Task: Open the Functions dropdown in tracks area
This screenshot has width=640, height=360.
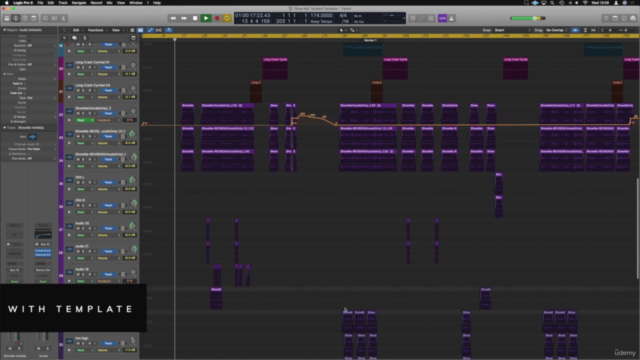Action: click(97, 30)
